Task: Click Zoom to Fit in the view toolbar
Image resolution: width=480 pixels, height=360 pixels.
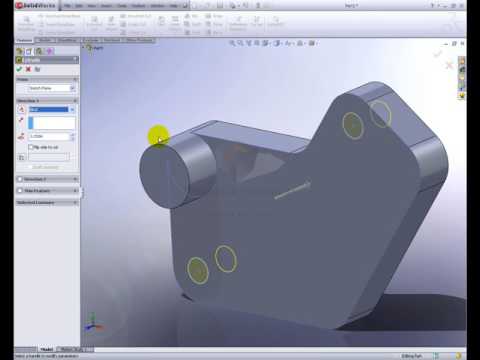Action: pyautogui.click(x=232, y=43)
